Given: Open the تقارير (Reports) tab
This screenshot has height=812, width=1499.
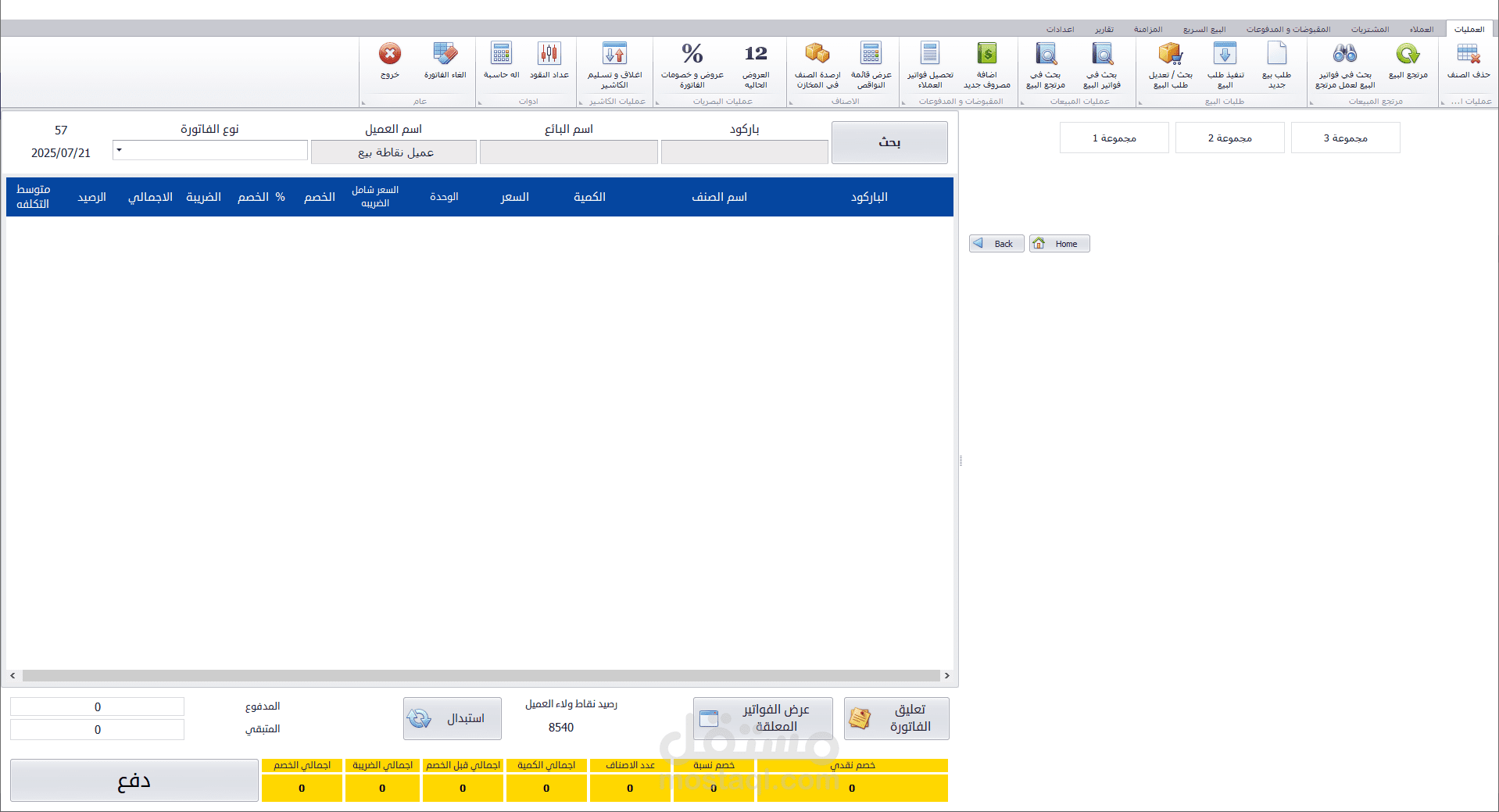Looking at the screenshot, I should tap(1104, 29).
